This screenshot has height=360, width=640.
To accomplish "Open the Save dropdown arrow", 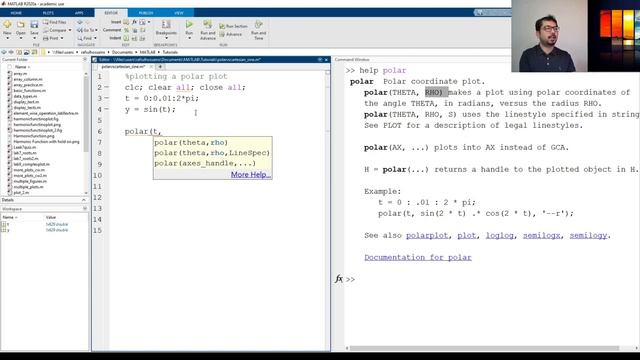I will tap(34, 38).
